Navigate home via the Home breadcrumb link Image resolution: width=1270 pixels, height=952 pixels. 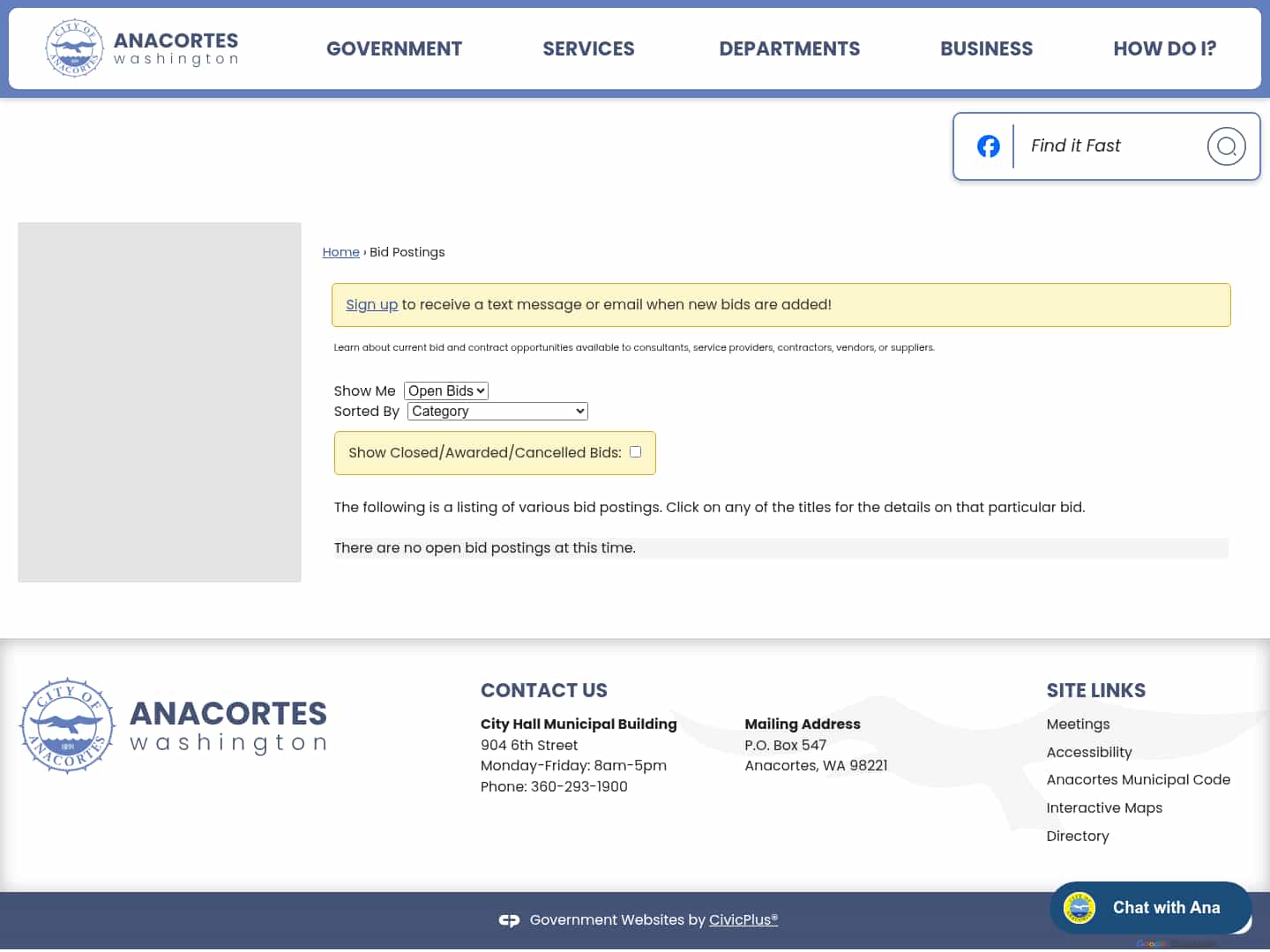point(340,252)
